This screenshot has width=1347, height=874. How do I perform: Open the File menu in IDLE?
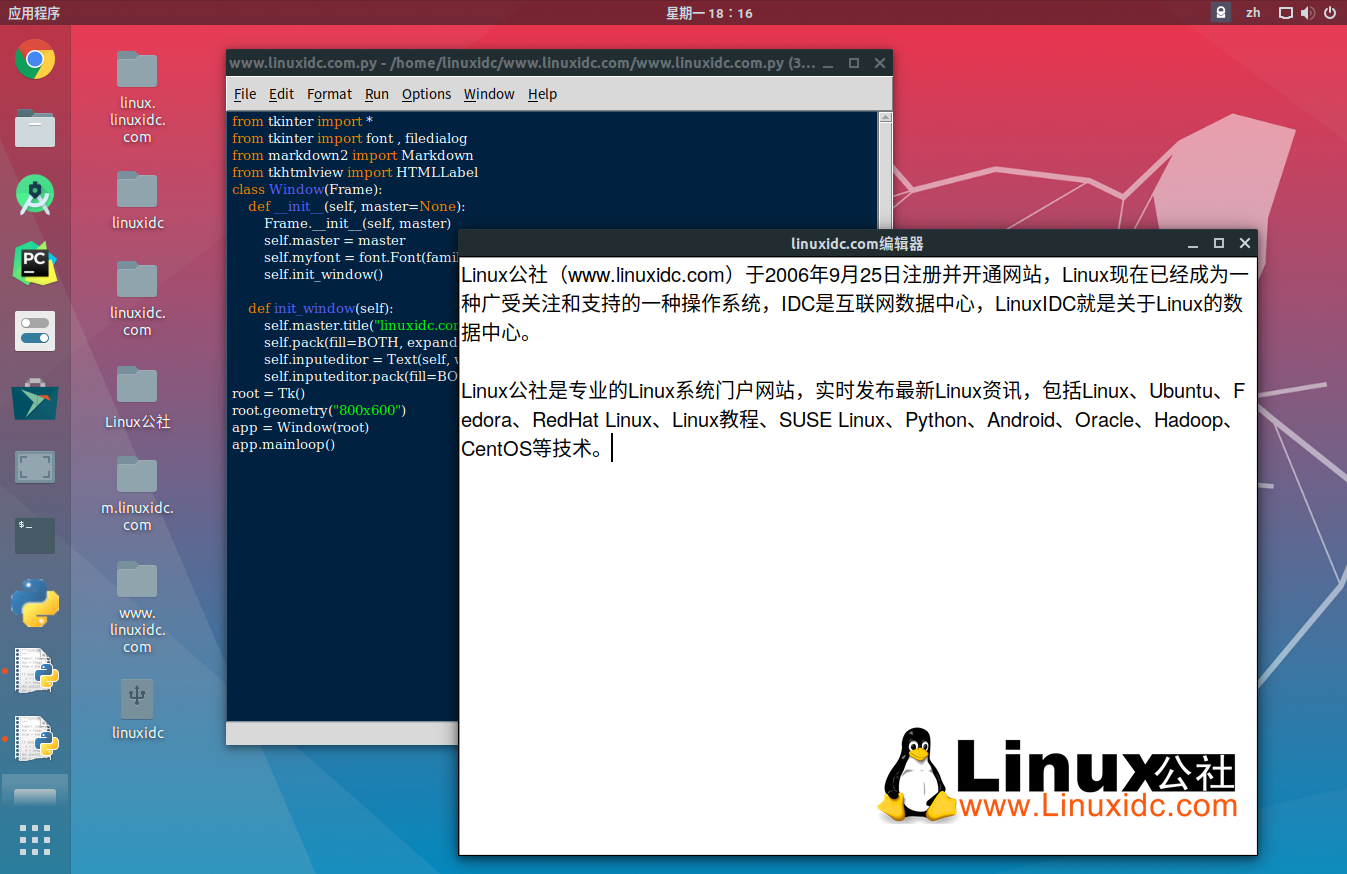[245, 94]
